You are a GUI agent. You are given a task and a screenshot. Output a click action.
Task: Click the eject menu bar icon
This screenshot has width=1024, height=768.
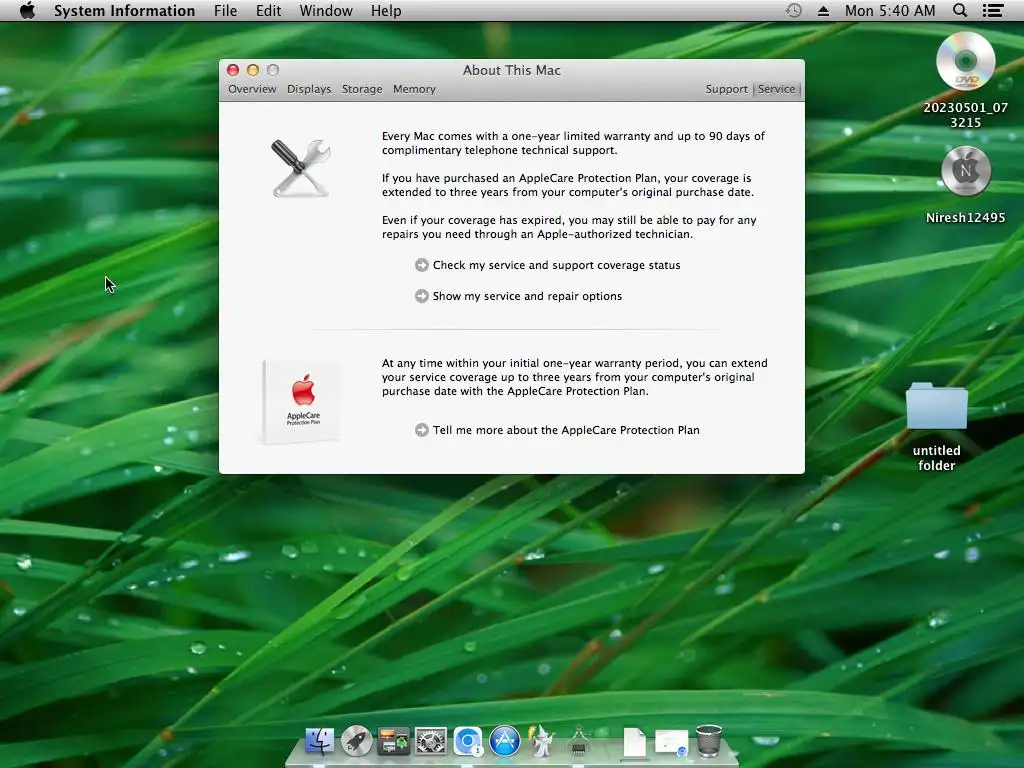click(823, 11)
